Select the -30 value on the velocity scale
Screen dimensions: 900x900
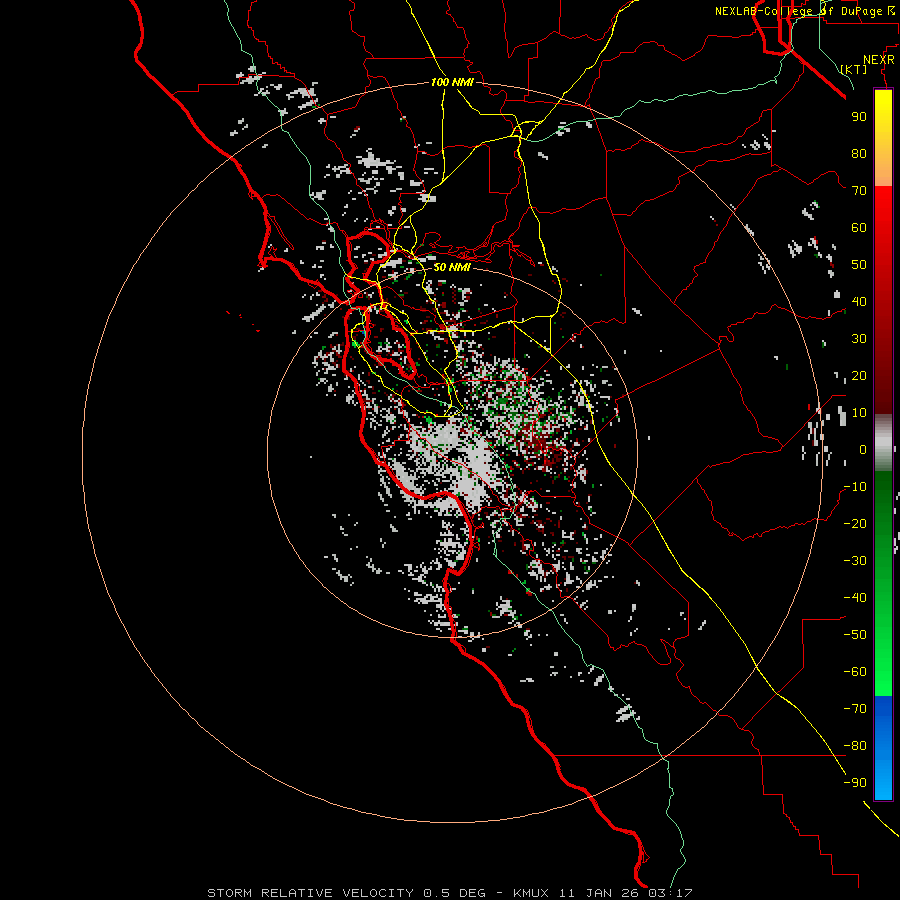[855, 561]
